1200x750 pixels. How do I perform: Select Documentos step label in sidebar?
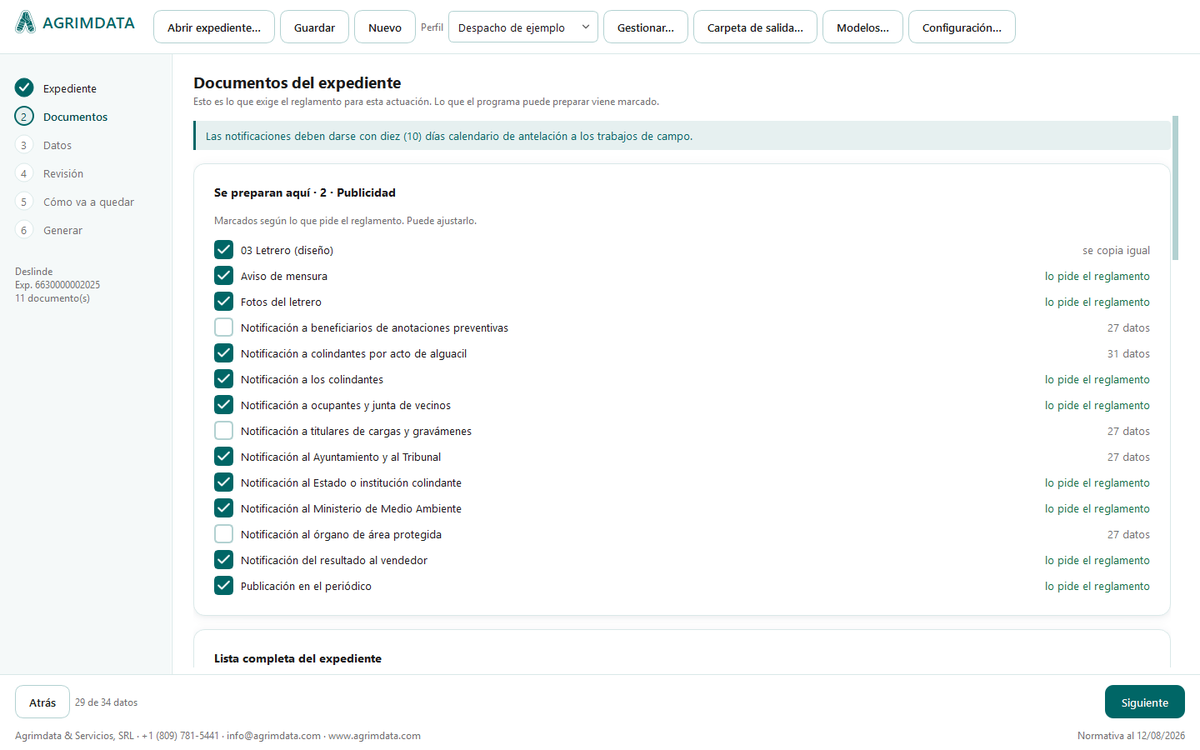click(x=75, y=117)
